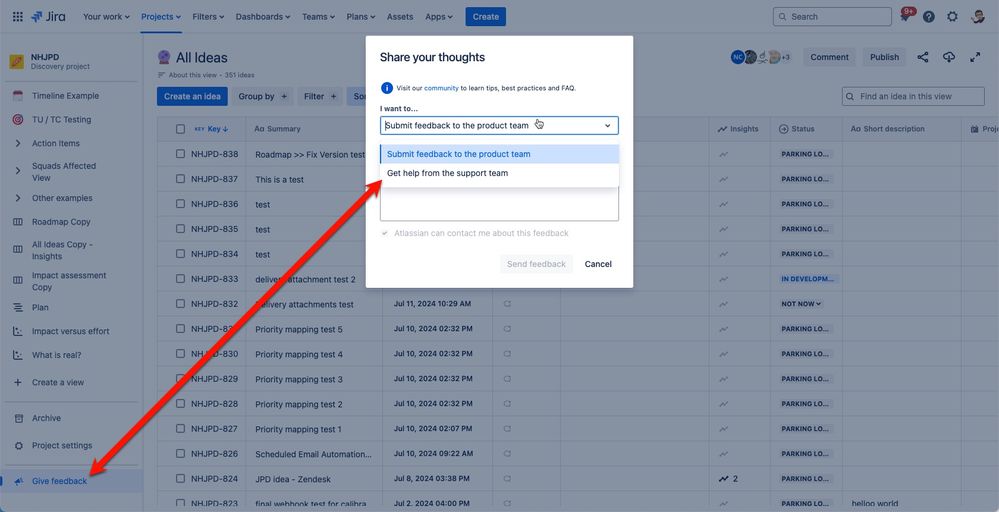Click the Send feedback button

tap(536, 264)
